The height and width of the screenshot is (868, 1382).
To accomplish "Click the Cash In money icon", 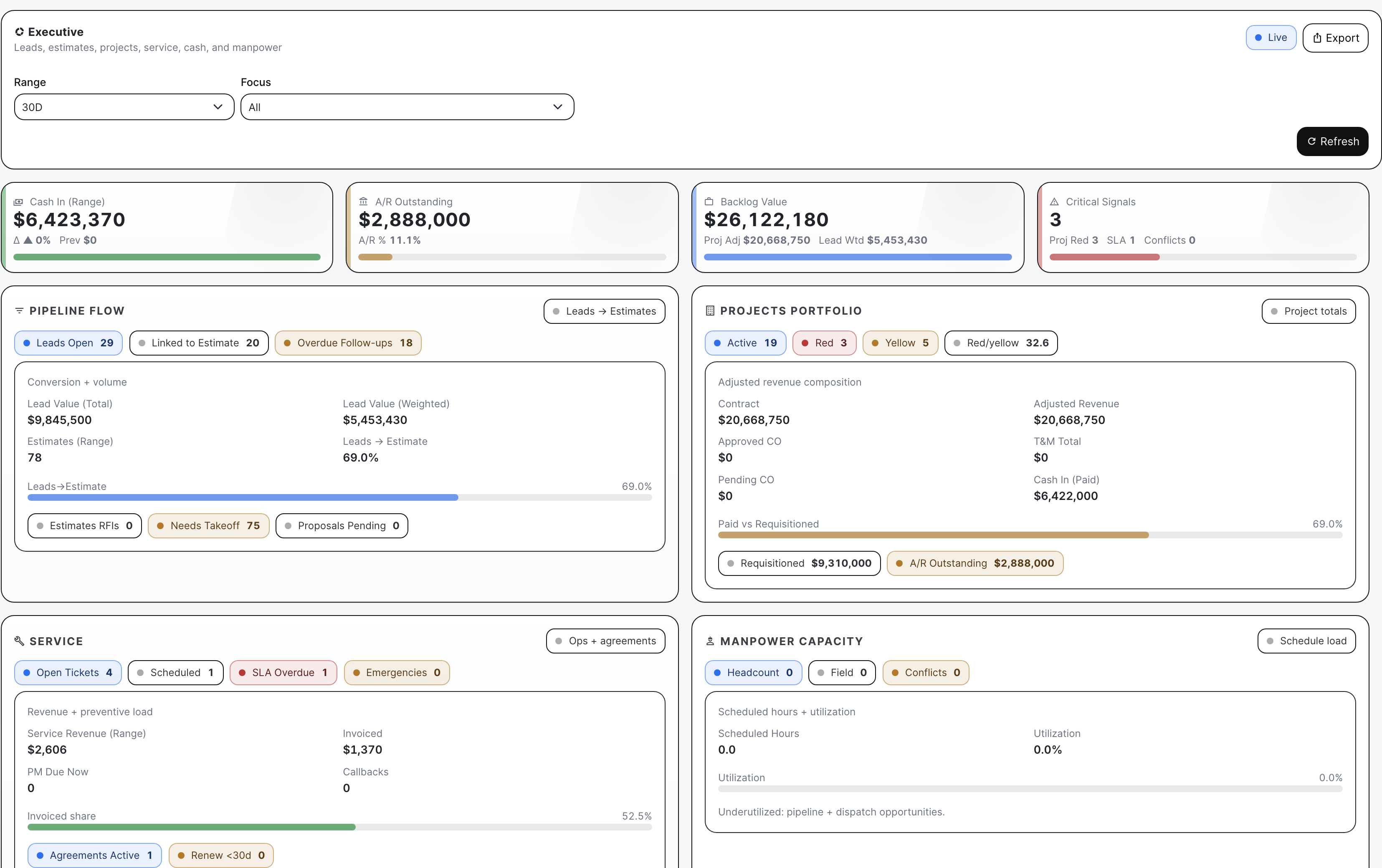I will (x=18, y=202).
